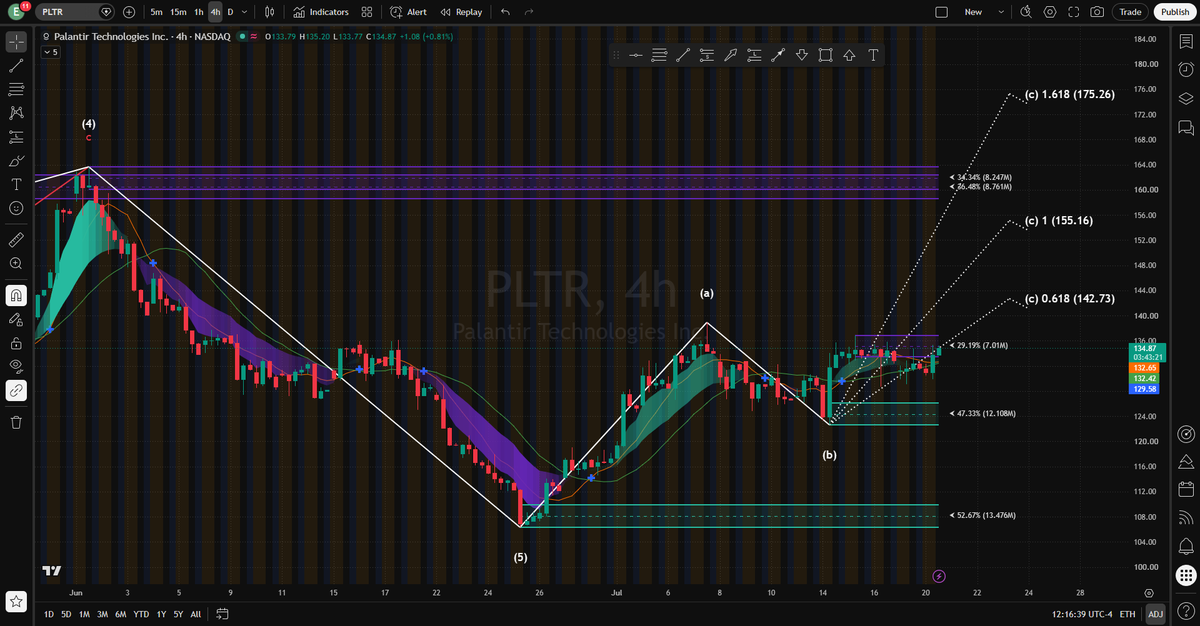Open the favorites star toolbar button
This screenshot has height=626, width=1200.
(16, 602)
